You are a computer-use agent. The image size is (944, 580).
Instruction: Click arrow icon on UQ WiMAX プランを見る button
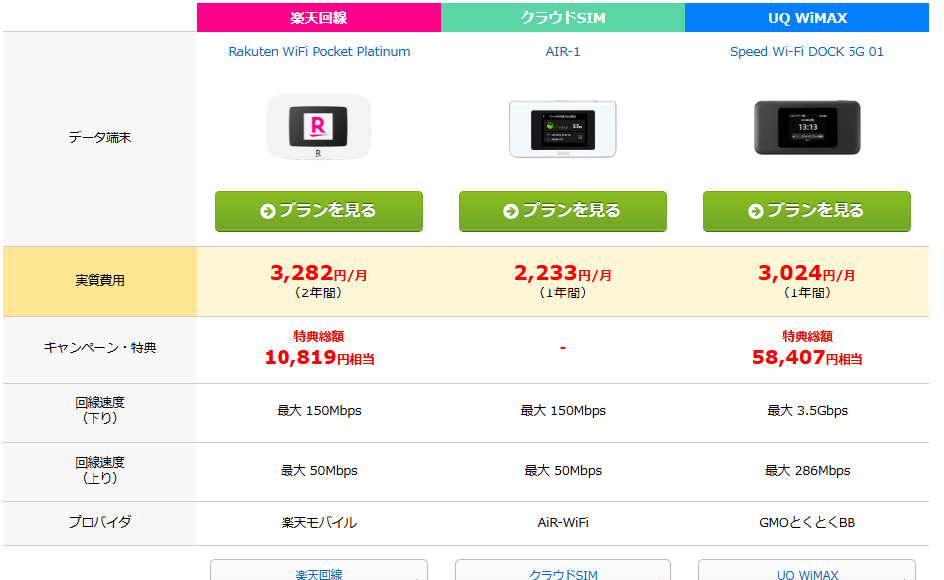point(755,211)
